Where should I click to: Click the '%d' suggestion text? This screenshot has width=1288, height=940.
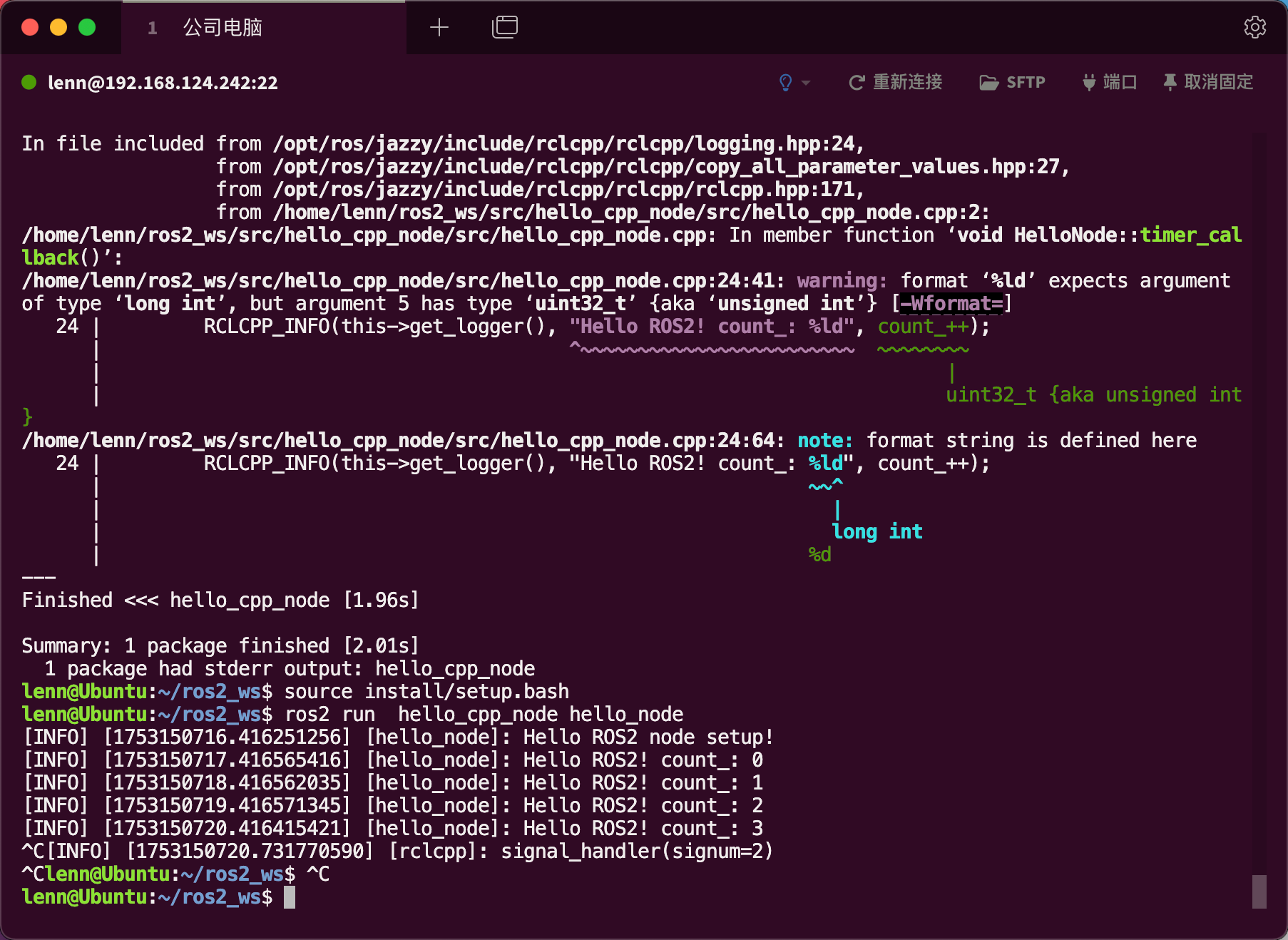(820, 555)
